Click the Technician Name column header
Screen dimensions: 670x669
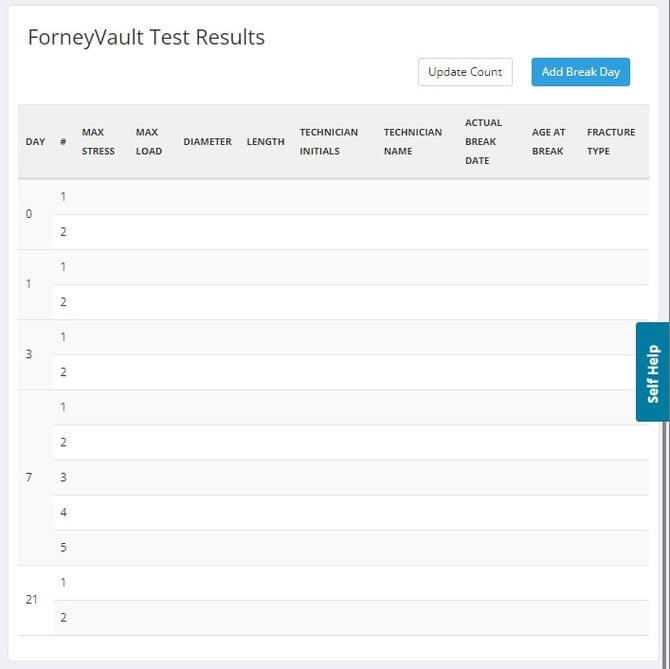(x=412, y=142)
